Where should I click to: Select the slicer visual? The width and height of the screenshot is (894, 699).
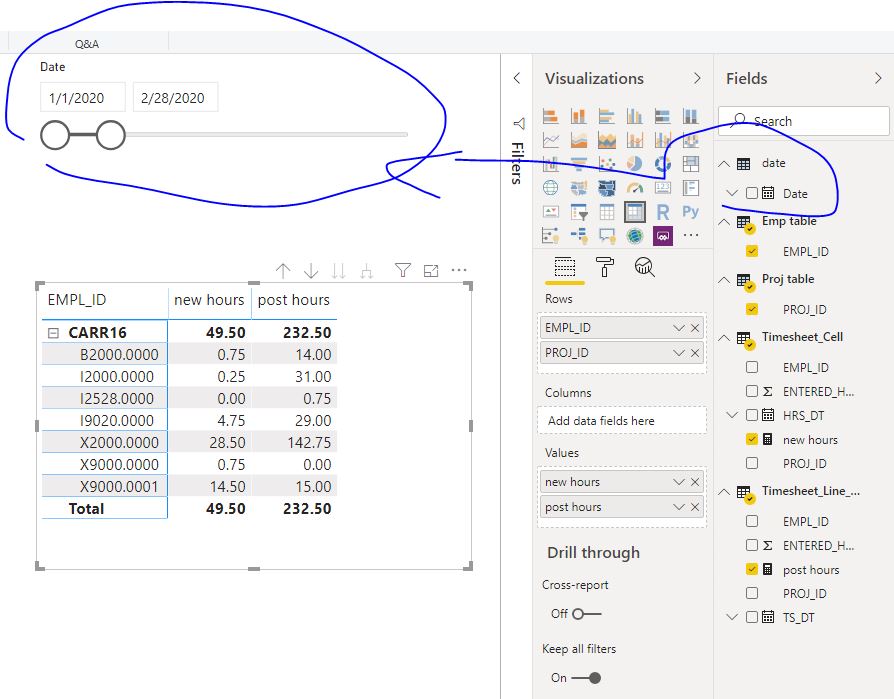(x=578, y=212)
